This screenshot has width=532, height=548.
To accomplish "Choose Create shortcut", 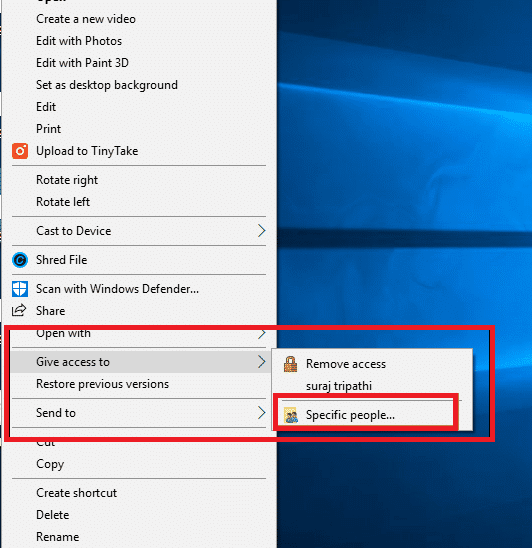I will pyautogui.click(x=77, y=493).
